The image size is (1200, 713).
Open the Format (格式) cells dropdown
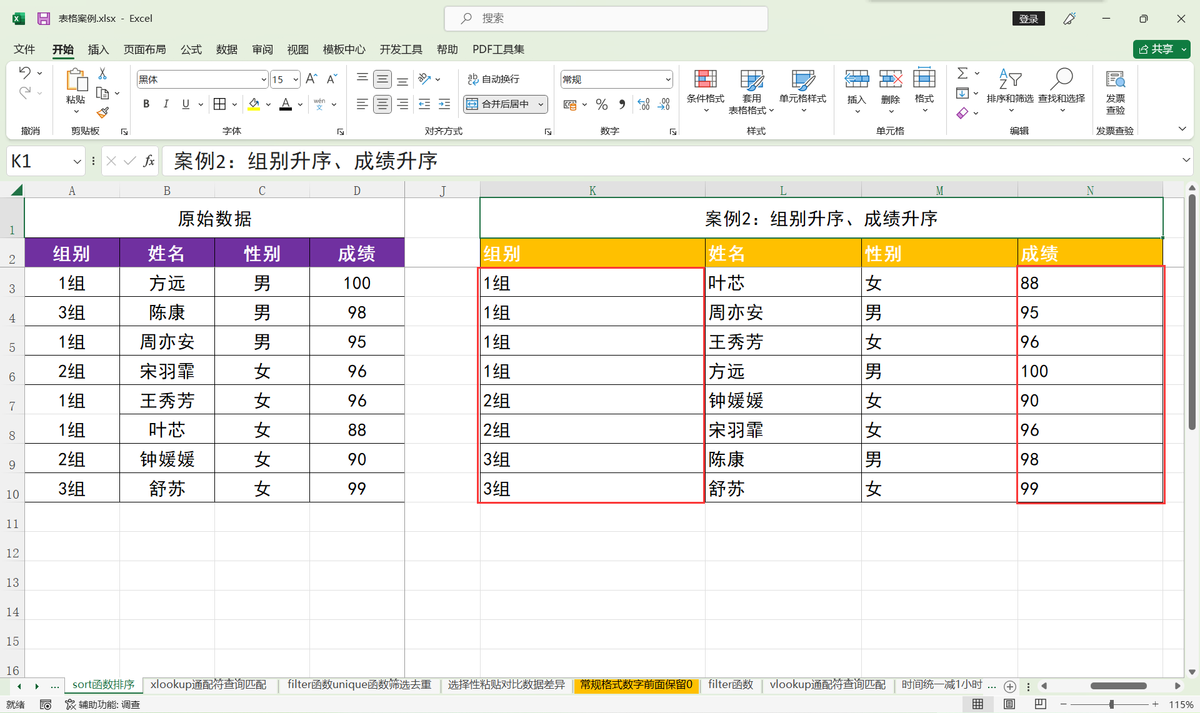coord(924,90)
